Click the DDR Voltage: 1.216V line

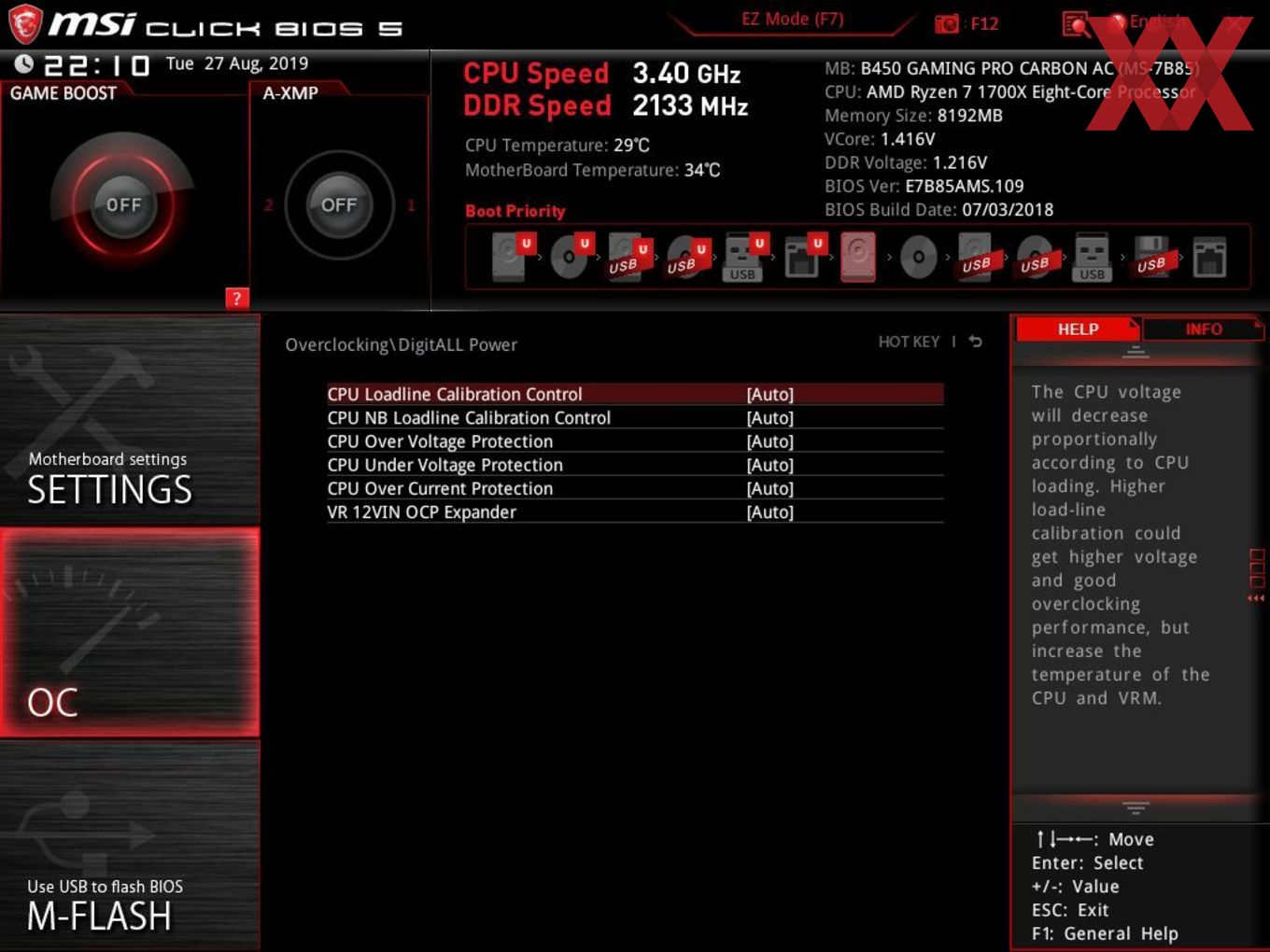[x=906, y=162]
